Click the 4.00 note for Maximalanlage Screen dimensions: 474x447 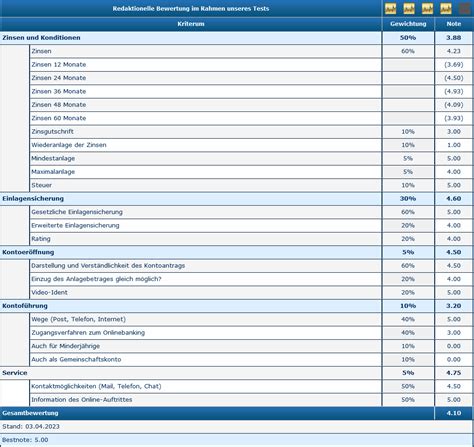click(454, 172)
